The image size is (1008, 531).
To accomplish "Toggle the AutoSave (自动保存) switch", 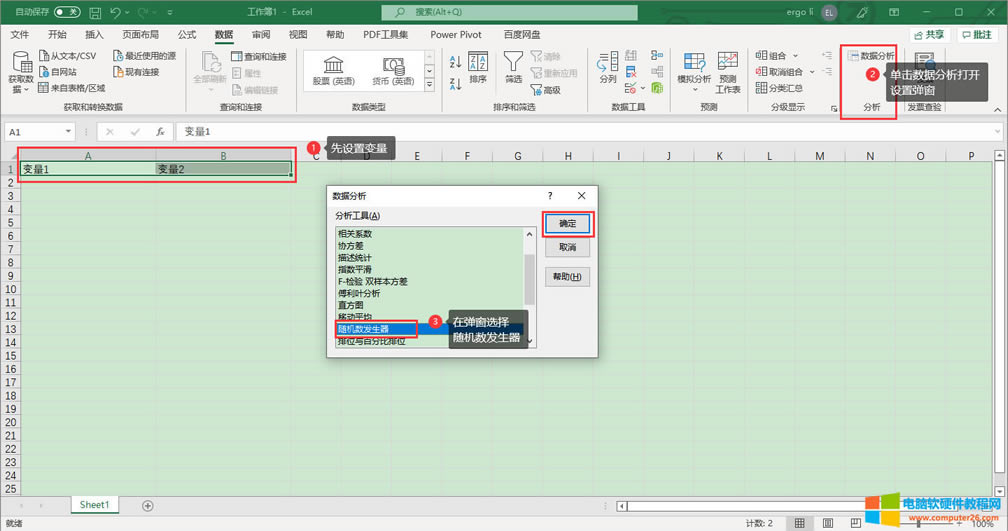I will 67,12.
